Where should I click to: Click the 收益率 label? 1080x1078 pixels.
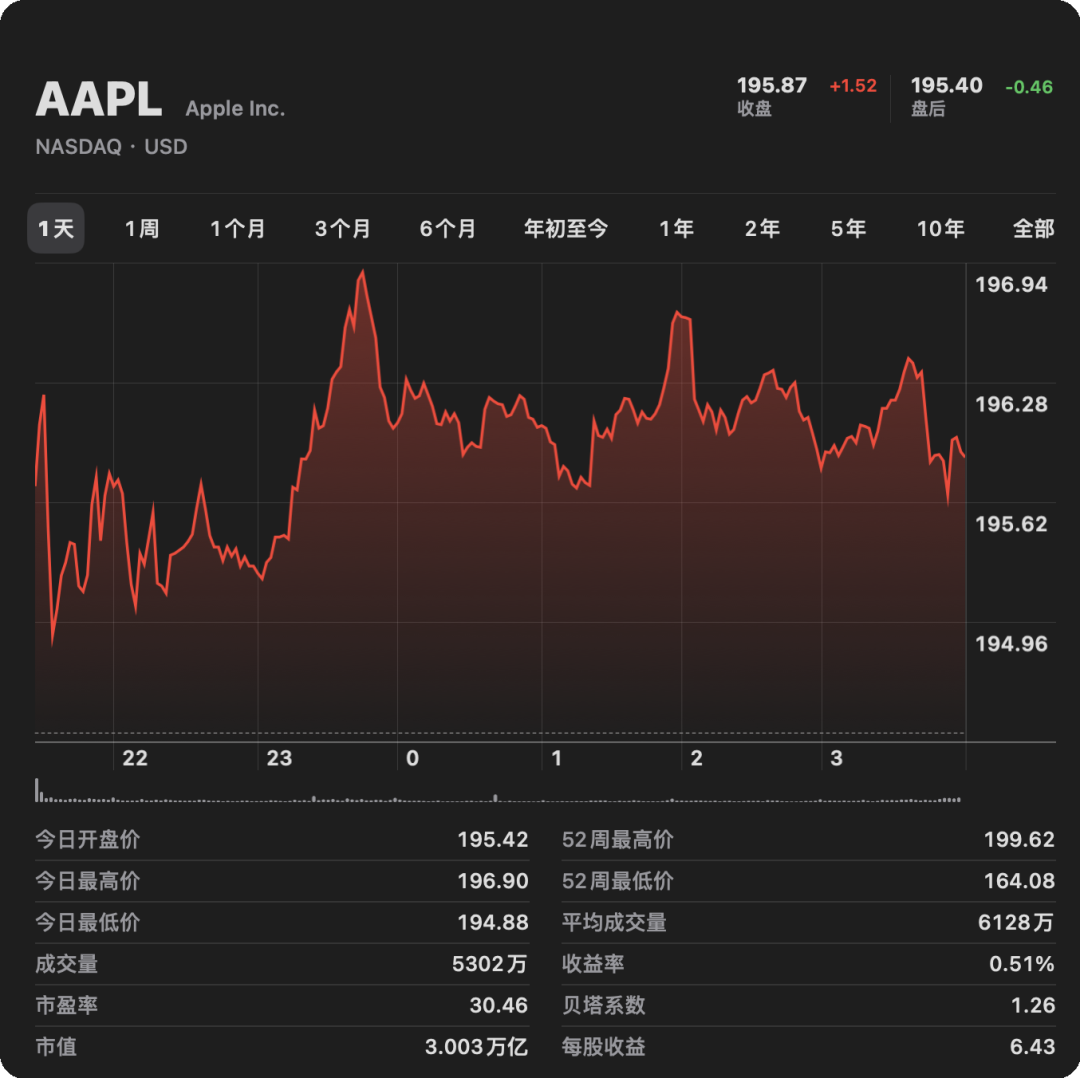(593, 964)
